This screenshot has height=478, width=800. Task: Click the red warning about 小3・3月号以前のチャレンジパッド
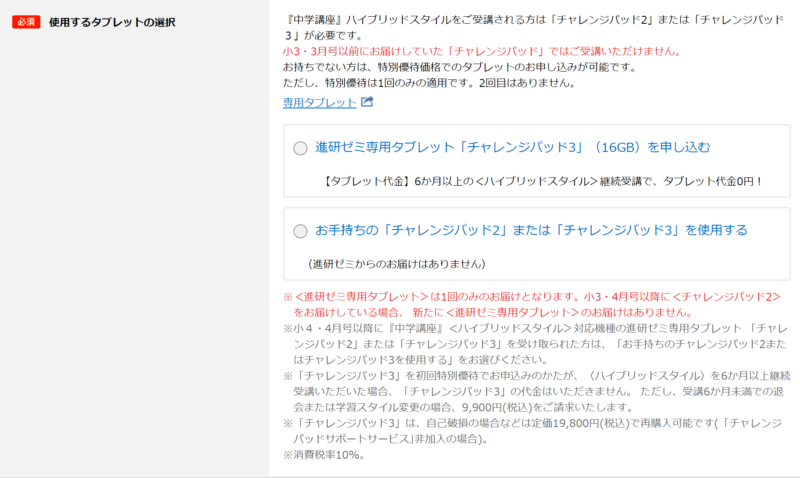pyautogui.click(x=482, y=52)
